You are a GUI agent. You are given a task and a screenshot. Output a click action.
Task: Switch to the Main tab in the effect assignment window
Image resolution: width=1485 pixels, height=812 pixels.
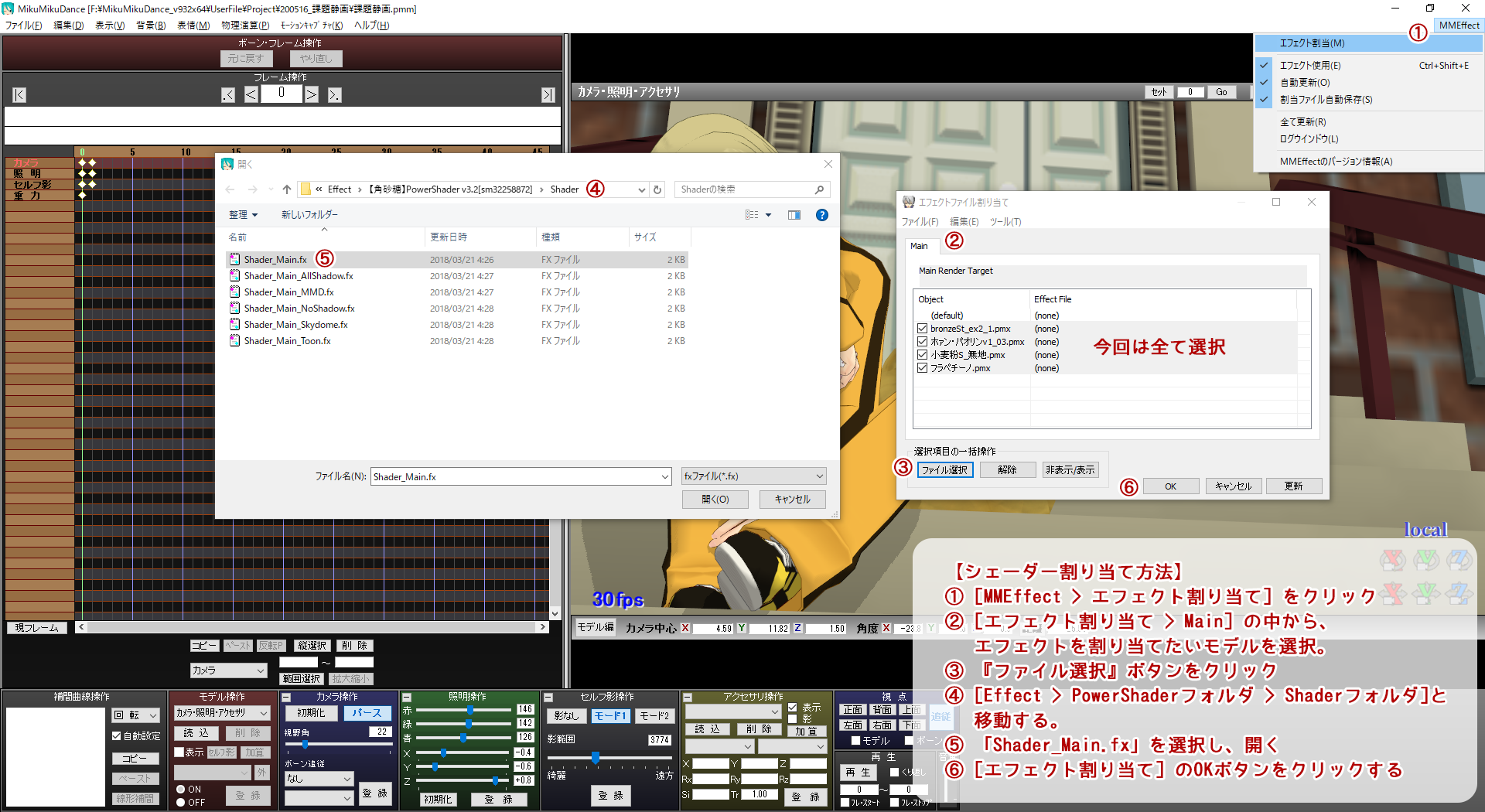[x=920, y=246]
